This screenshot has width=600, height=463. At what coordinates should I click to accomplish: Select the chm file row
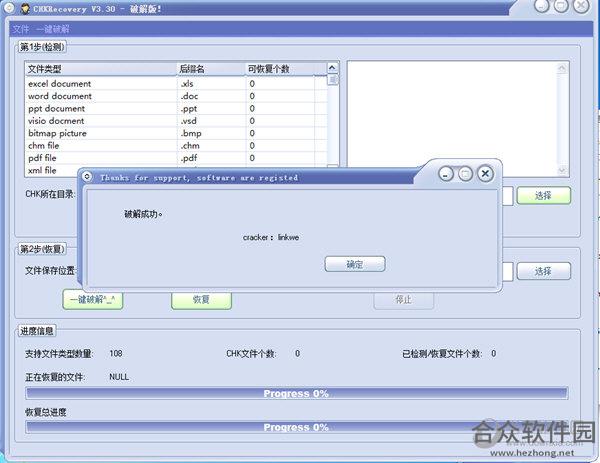176,146
